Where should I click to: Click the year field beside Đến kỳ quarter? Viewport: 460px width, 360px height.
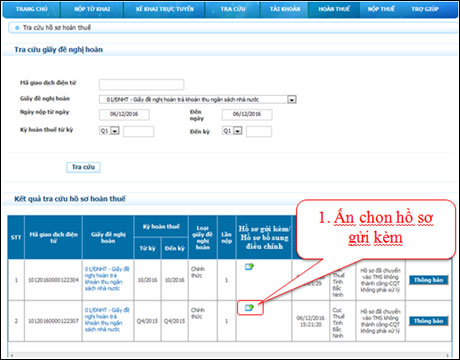pyautogui.click(x=259, y=131)
